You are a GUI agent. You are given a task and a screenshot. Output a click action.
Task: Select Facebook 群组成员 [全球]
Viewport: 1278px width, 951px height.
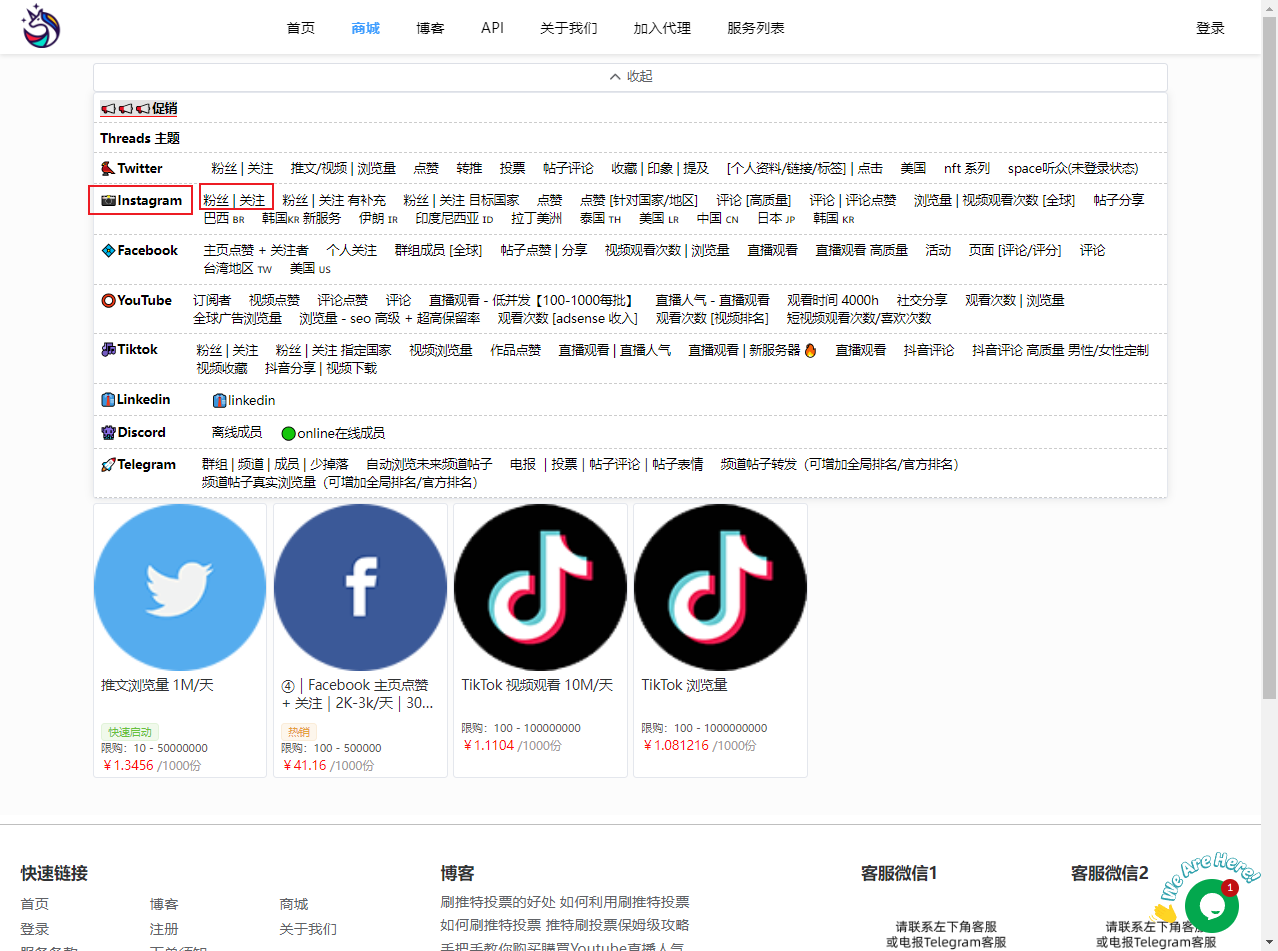coord(438,250)
